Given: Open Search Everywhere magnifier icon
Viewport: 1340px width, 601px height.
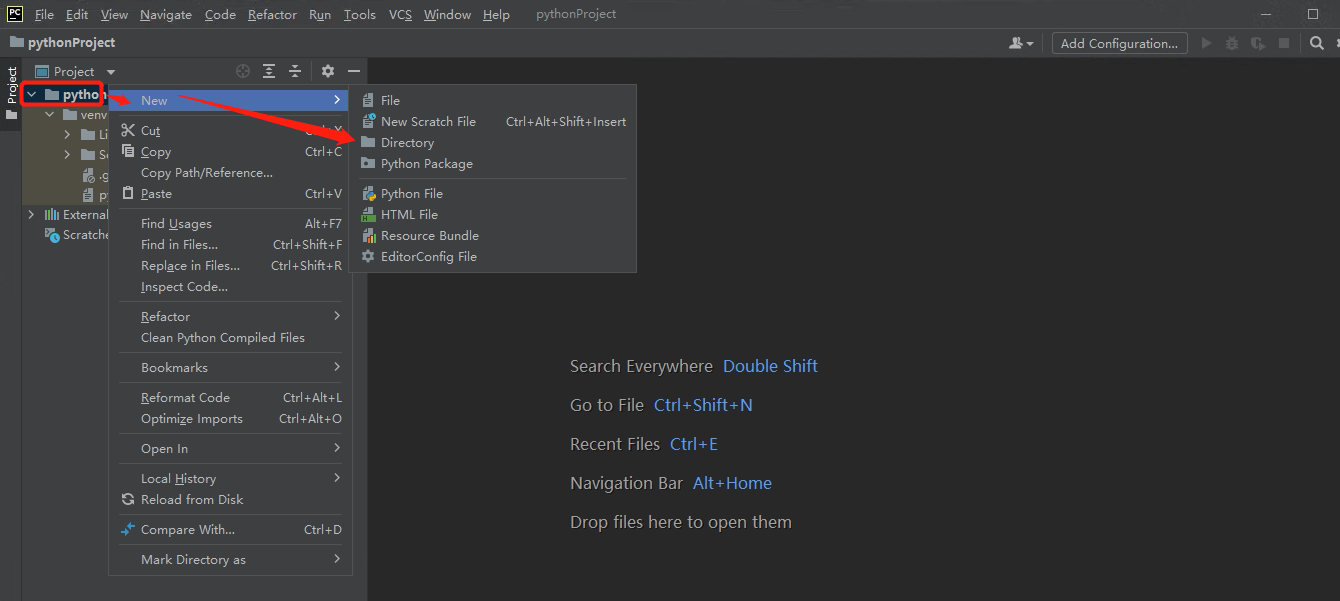Looking at the screenshot, I should [x=1317, y=43].
